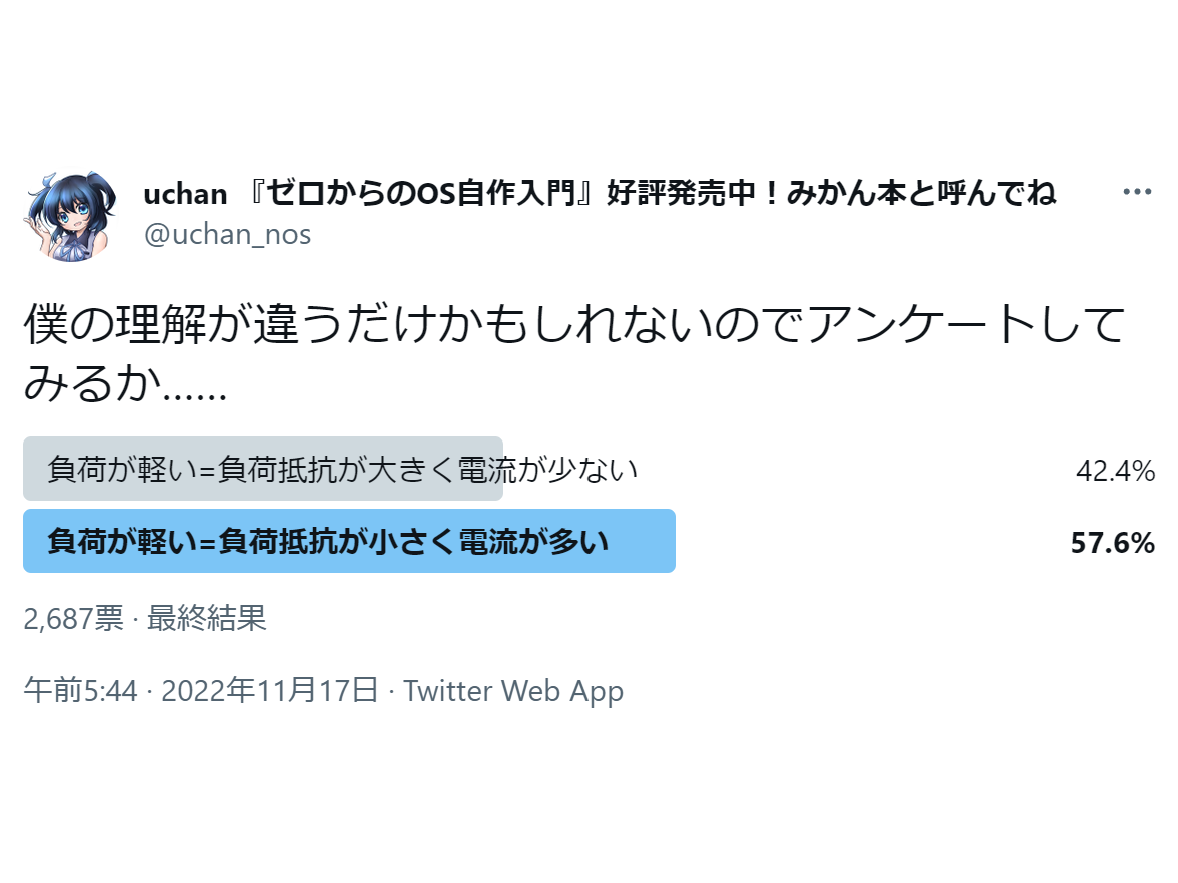This screenshot has width=1178, height=883.
Task: Click the 42.4% poll percentage
Action: [x=1115, y=470]
